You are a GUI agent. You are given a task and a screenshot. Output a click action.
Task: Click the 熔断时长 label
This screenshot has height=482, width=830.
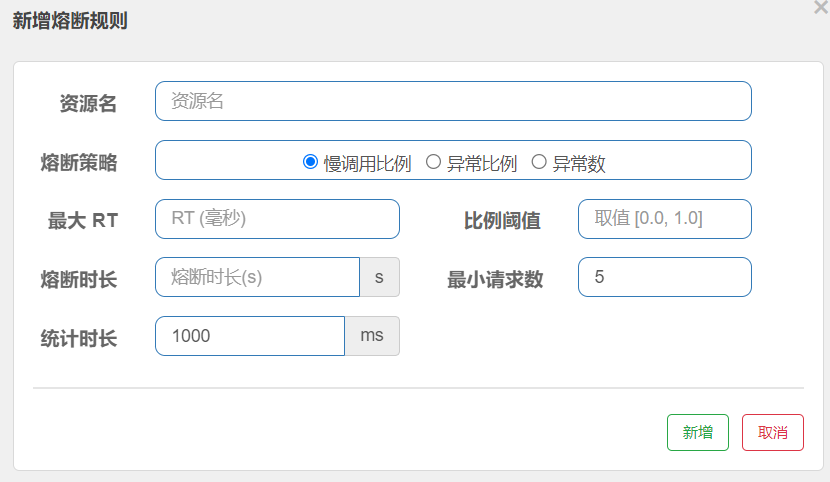79,279
